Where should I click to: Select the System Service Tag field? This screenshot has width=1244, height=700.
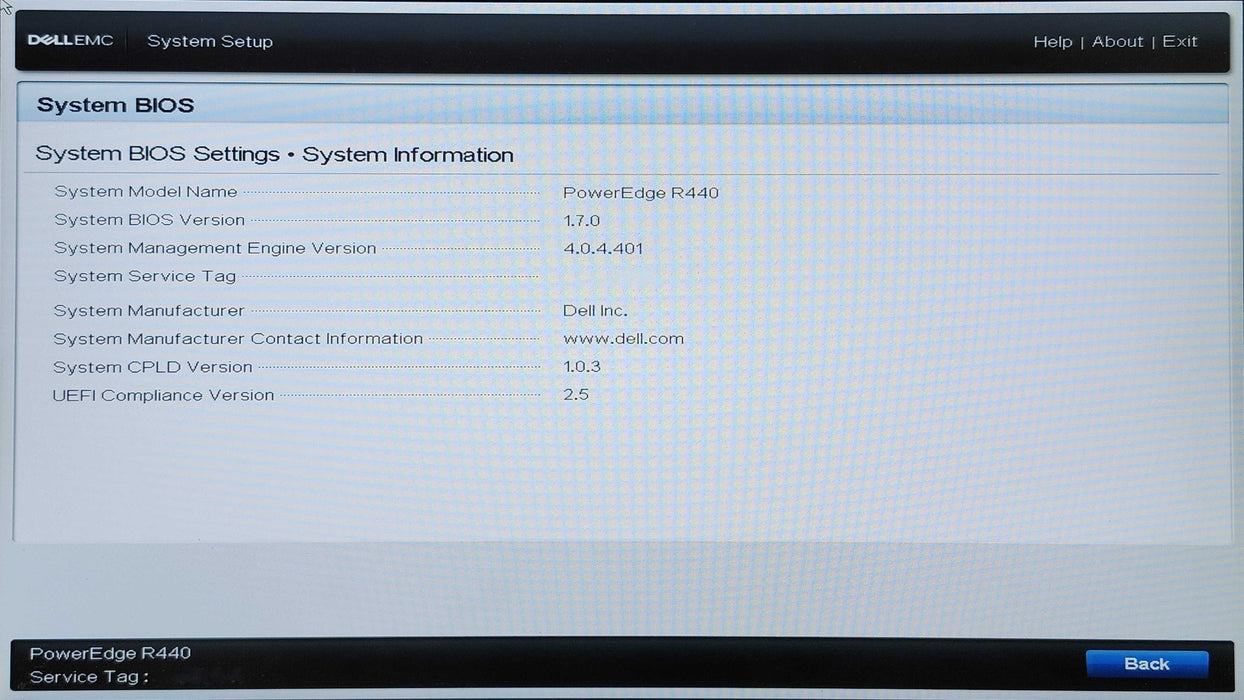145,276
